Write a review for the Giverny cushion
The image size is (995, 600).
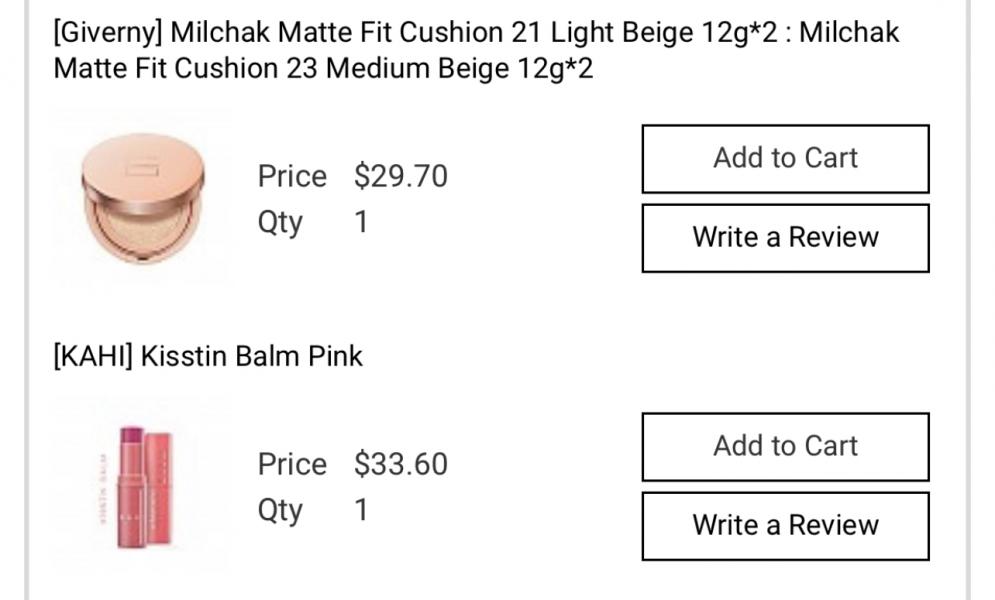pos(785,237)
